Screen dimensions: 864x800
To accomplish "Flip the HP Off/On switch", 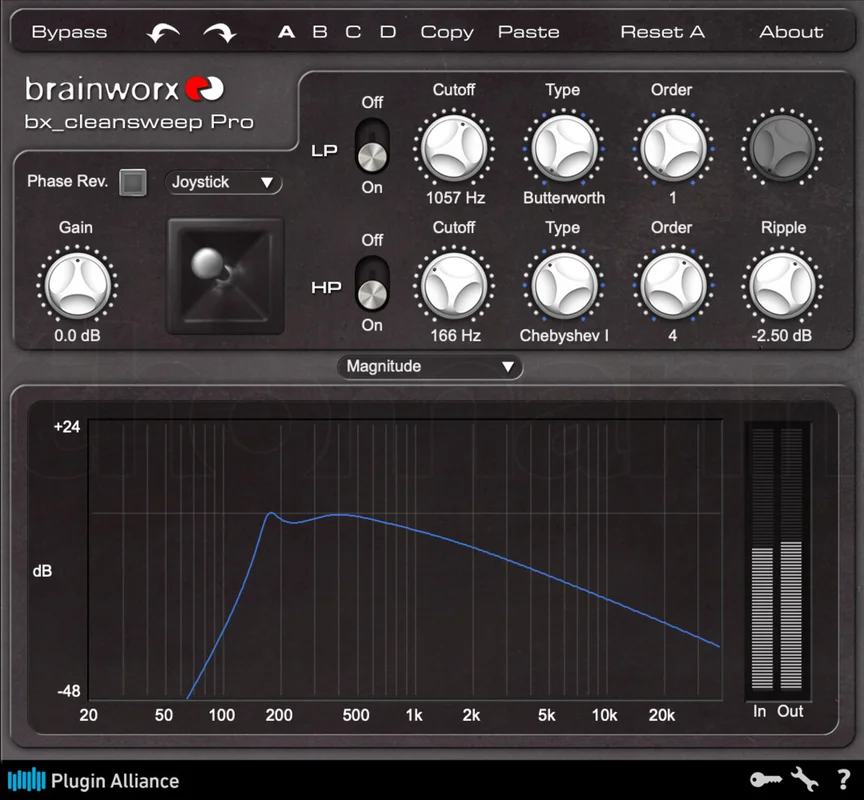I will (x=372, y=283).
